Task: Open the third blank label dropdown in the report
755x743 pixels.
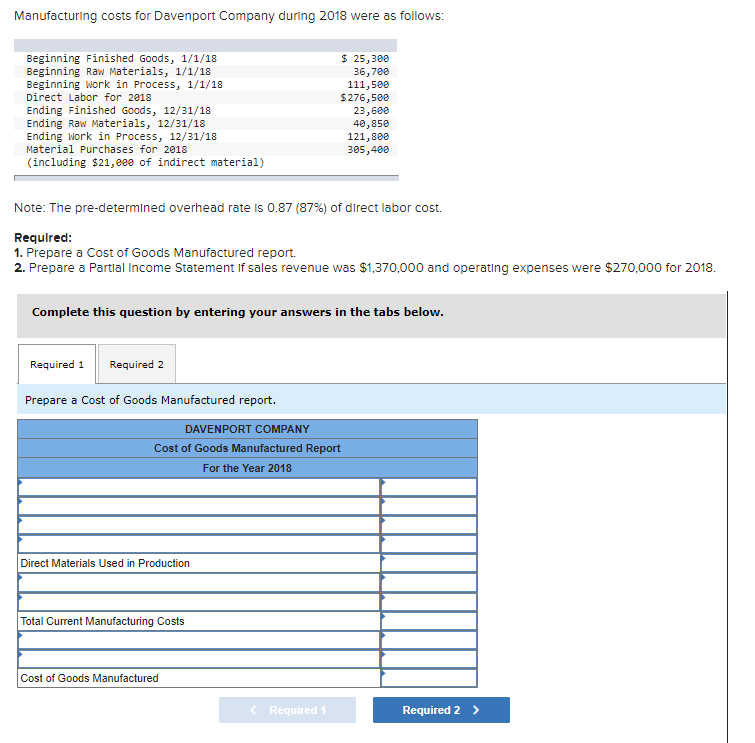Action: (199, 525)
